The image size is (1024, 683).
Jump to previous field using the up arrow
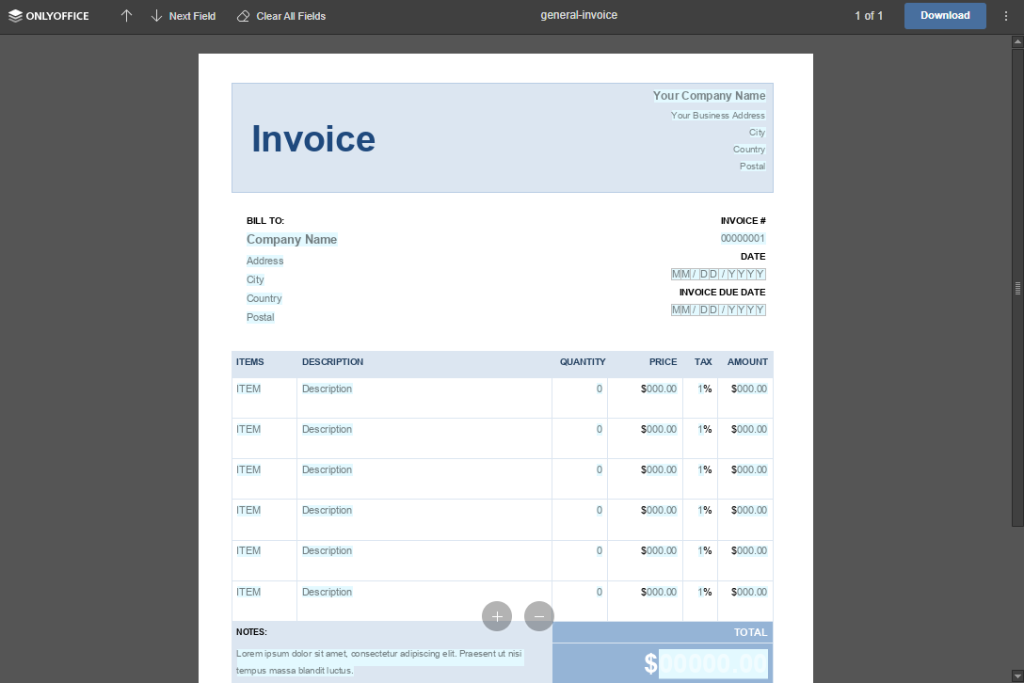point(126,15)
